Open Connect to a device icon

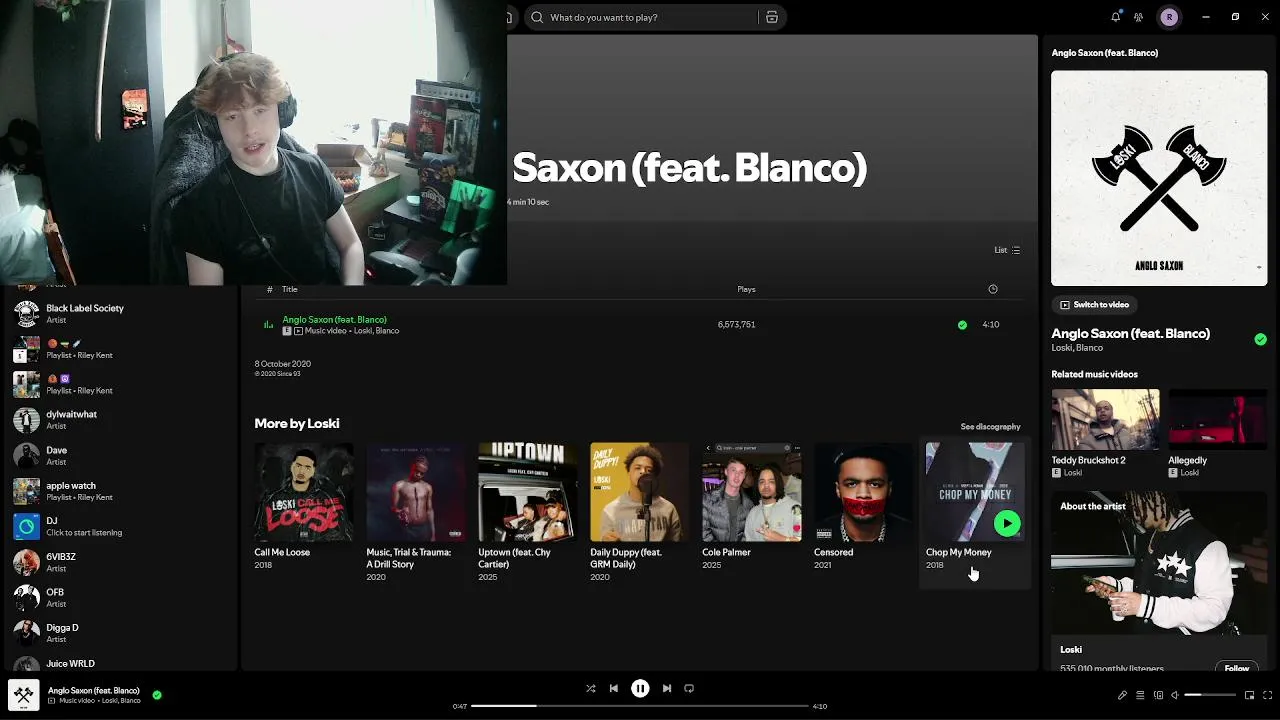(x=1158, y=695)
